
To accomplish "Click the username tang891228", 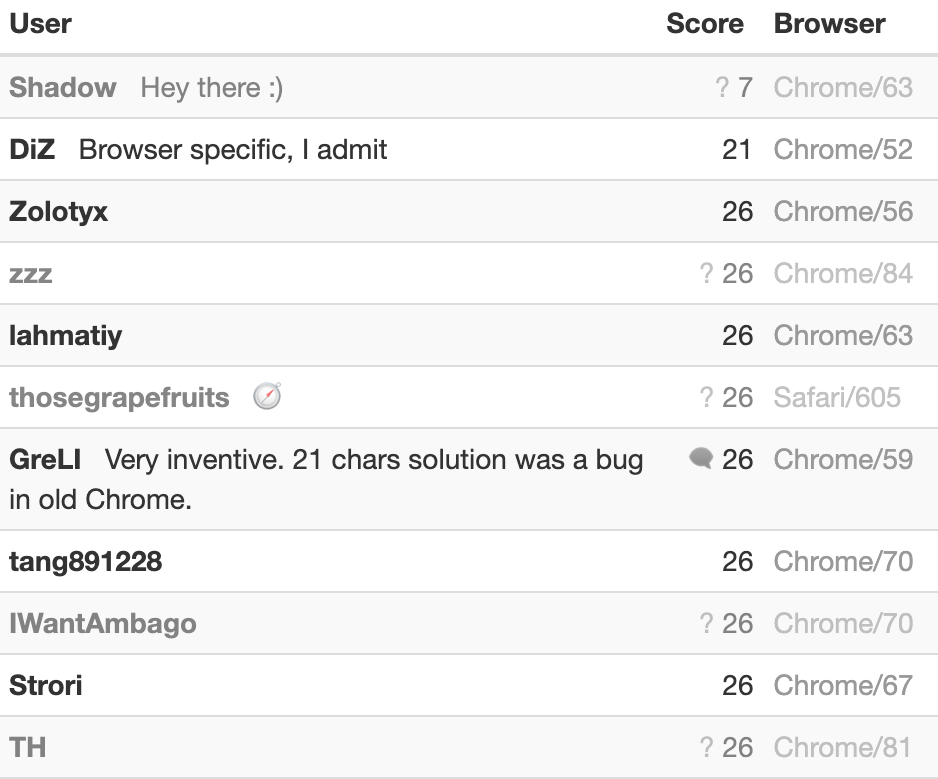I will (86, 562).
